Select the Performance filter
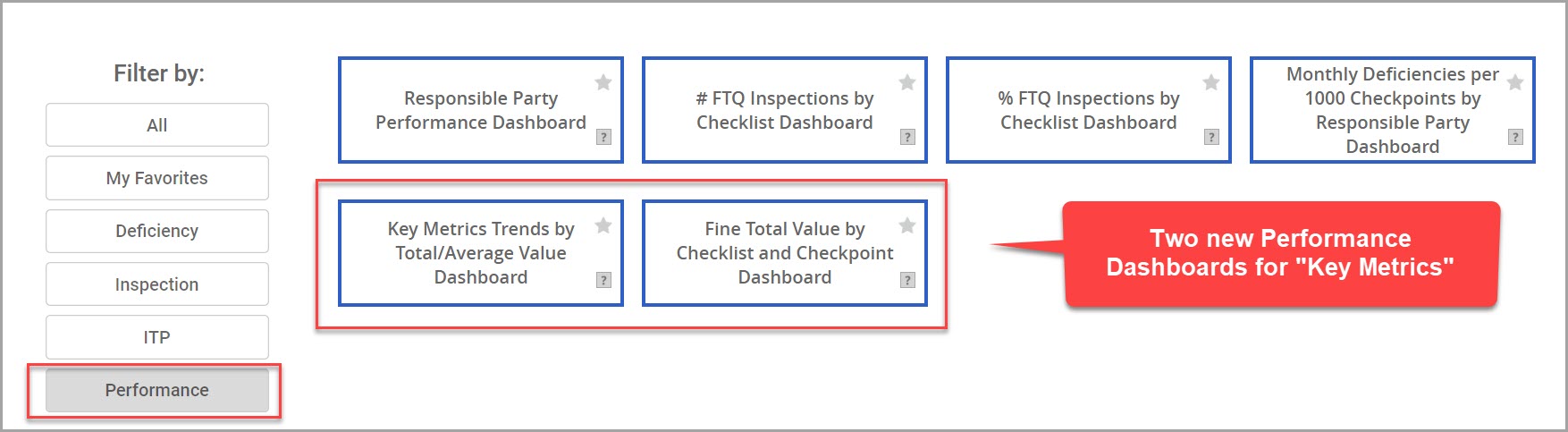Screen dimensions: 1568x432 (x=157, y=390)
